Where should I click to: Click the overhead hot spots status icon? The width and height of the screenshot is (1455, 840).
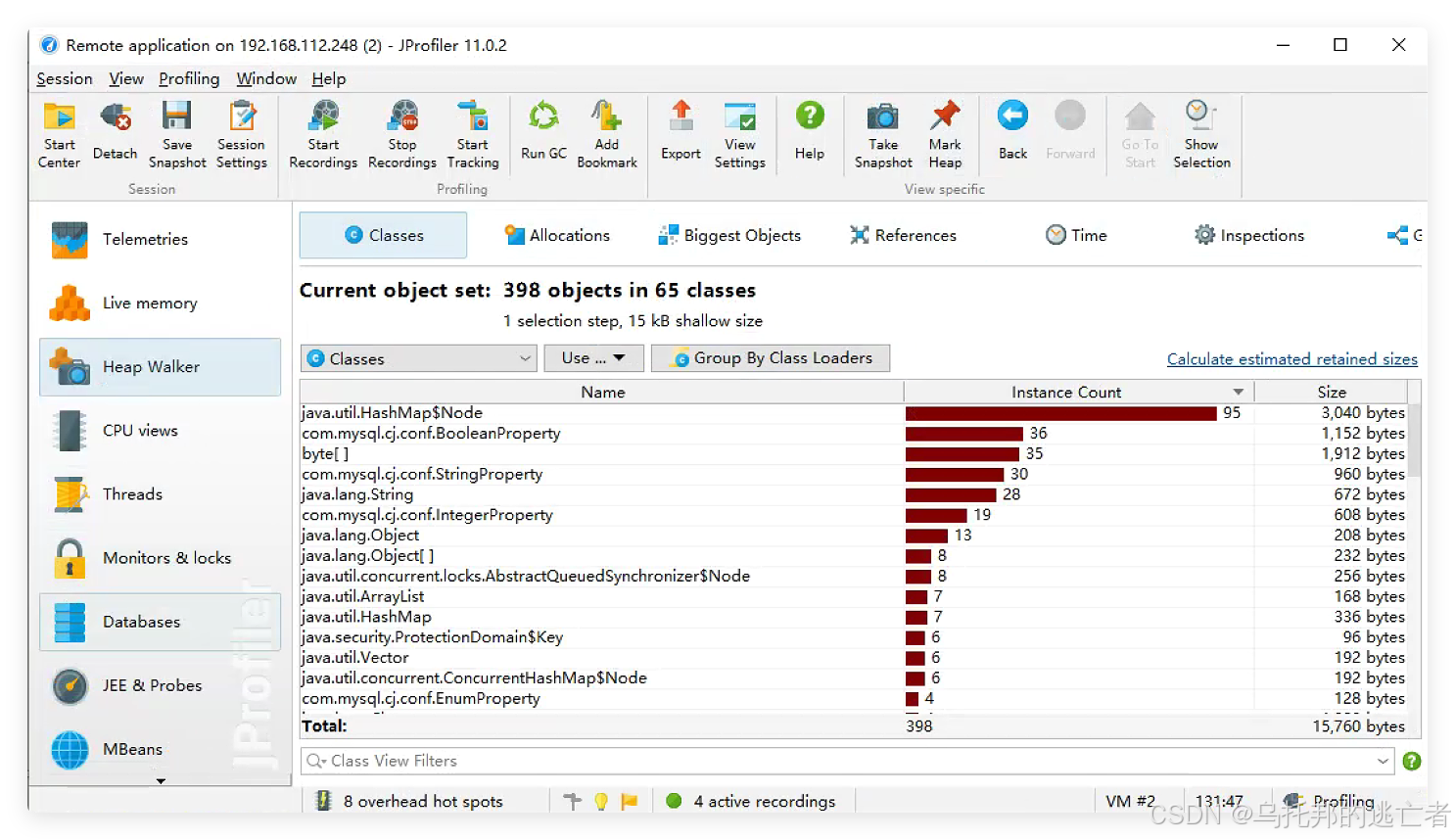point(323,801)
